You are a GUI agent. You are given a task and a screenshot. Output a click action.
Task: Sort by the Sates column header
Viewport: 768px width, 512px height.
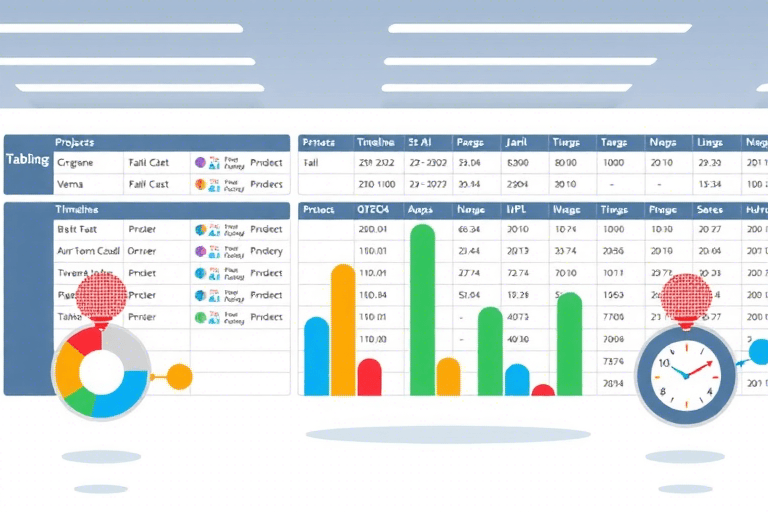[x=708, y=210]
